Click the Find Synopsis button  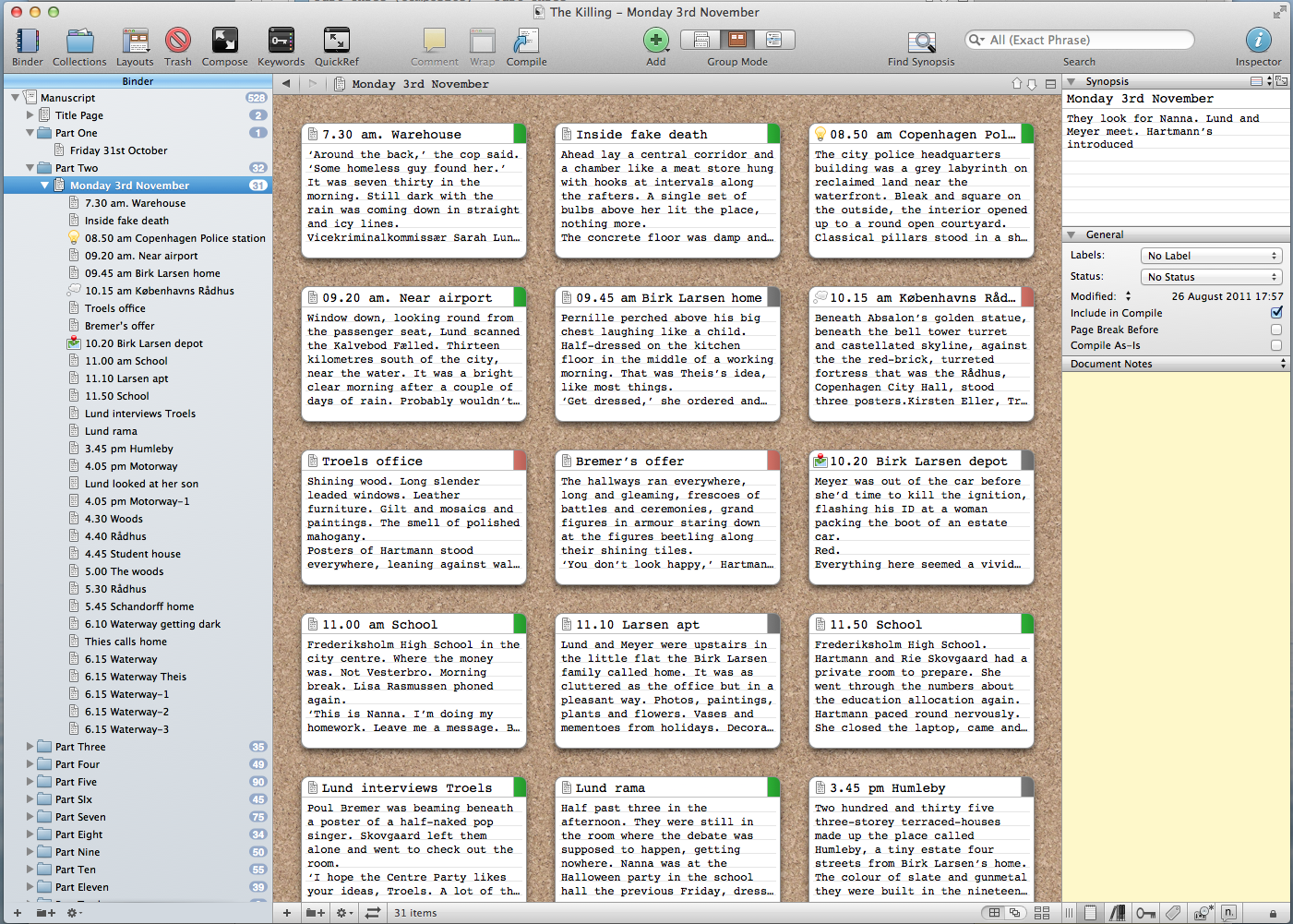point(921,42)
